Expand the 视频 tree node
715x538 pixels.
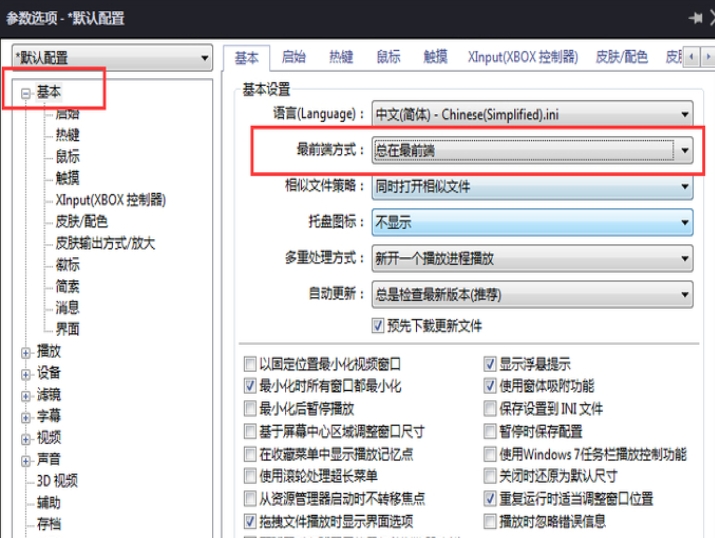tap(26, 439)
